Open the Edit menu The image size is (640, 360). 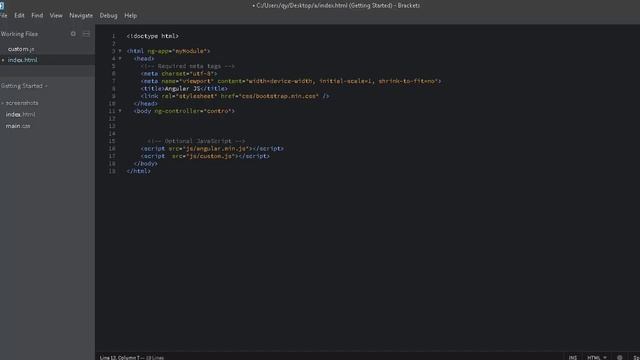19,16
